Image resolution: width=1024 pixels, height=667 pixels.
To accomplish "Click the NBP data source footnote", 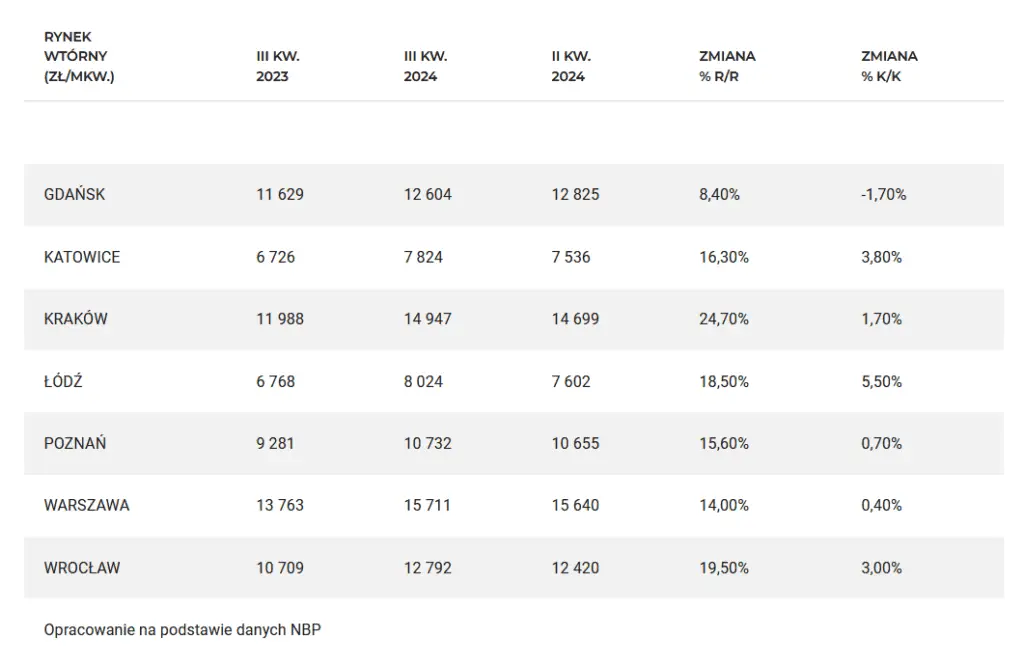I will tap(183, 630).
